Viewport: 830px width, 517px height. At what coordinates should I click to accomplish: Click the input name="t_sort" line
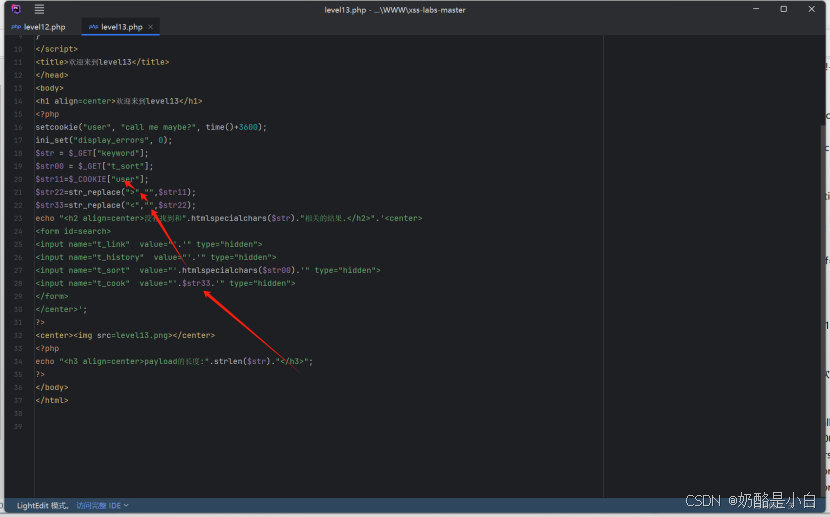[208, 270]
